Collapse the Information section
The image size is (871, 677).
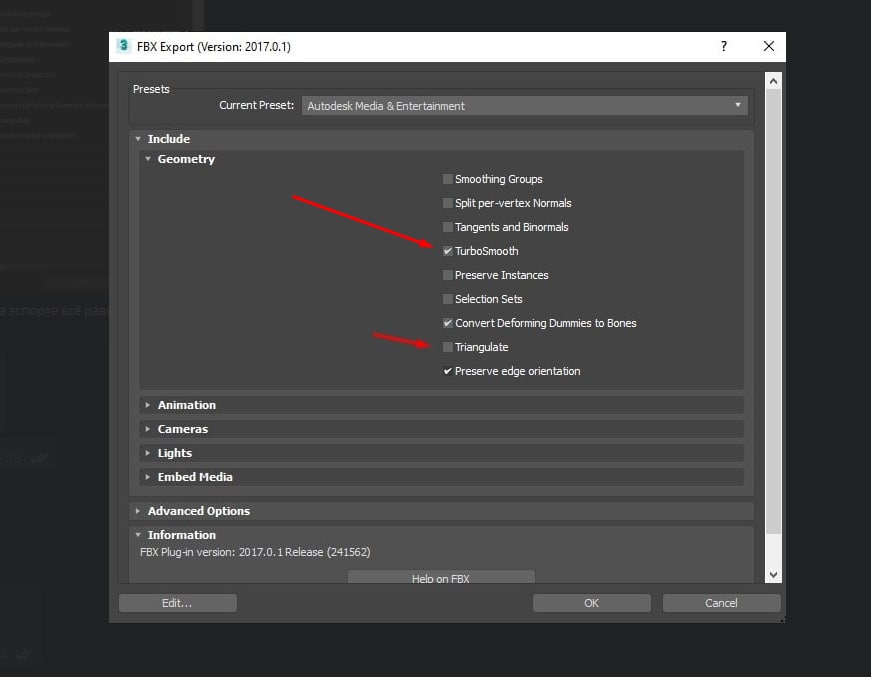tap(138, 535)
